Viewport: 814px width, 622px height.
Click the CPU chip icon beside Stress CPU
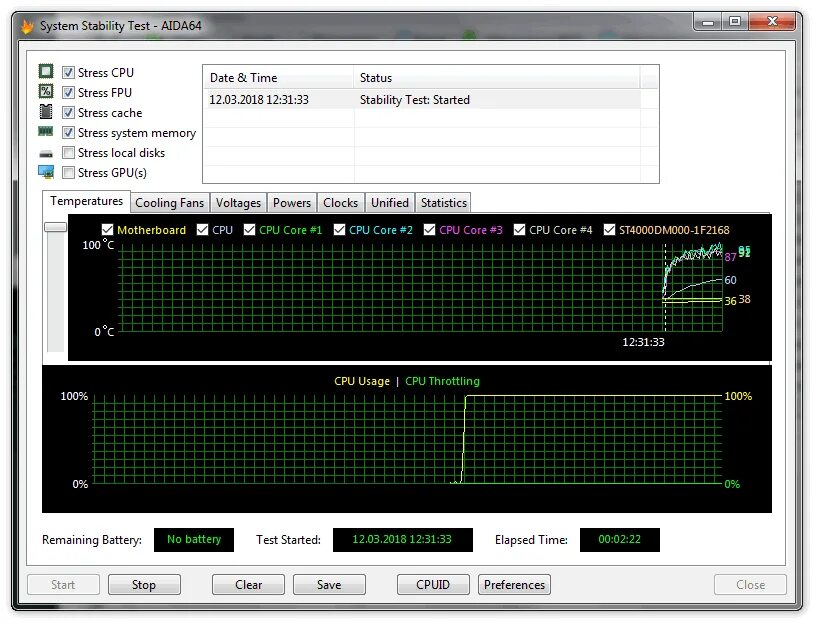(x=46, y=71)
